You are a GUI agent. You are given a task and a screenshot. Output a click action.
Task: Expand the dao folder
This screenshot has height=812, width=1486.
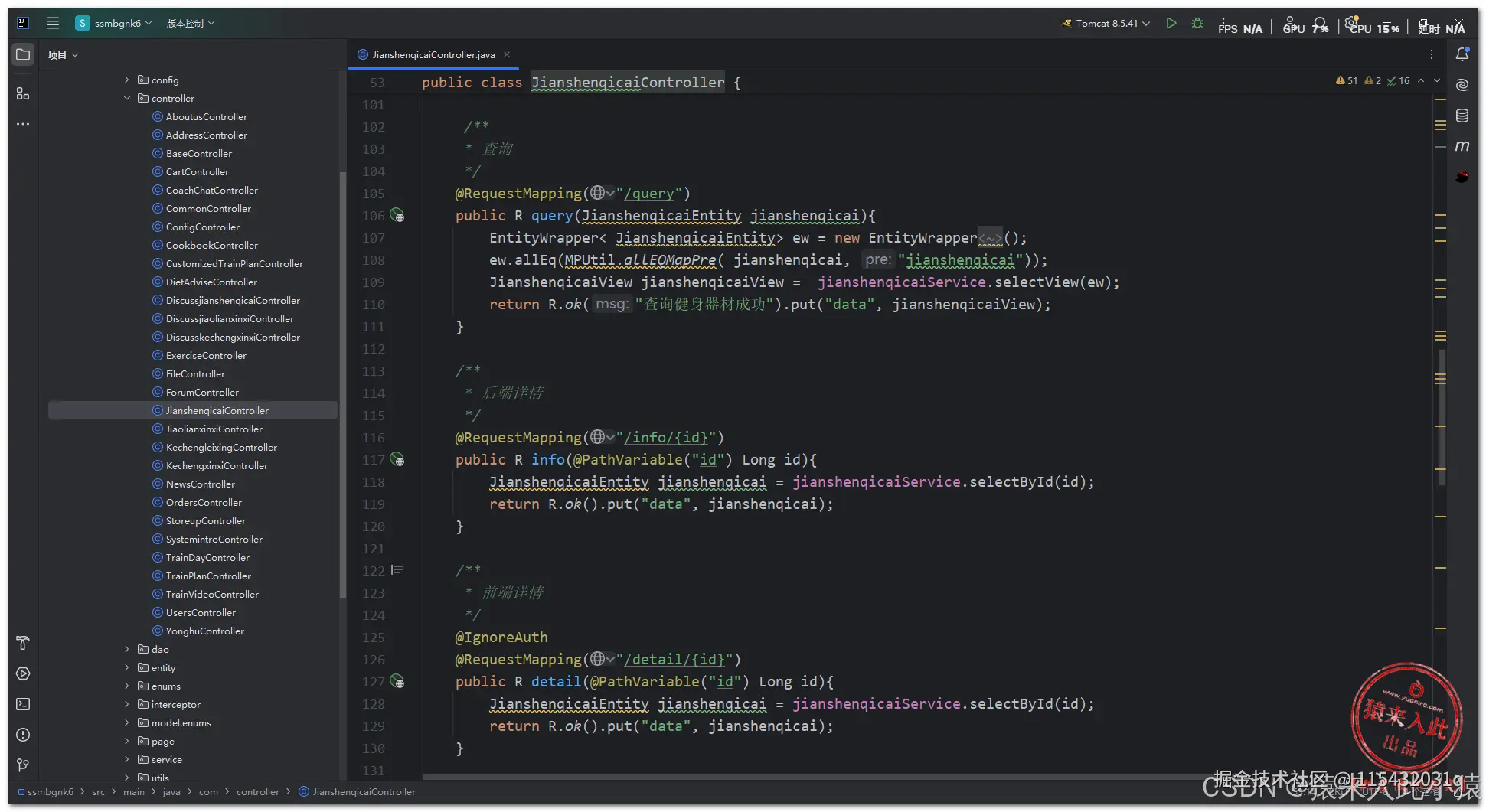pos(127,649)
